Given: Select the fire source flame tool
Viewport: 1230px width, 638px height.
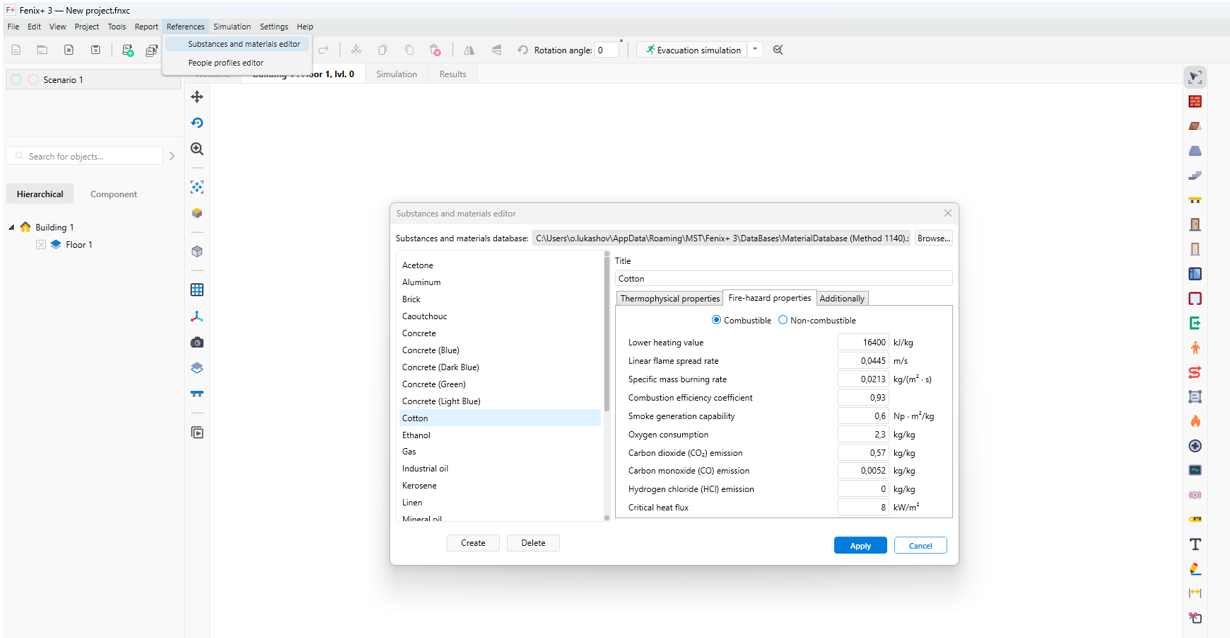Looking at the screenshot, I should (1194, 421).
